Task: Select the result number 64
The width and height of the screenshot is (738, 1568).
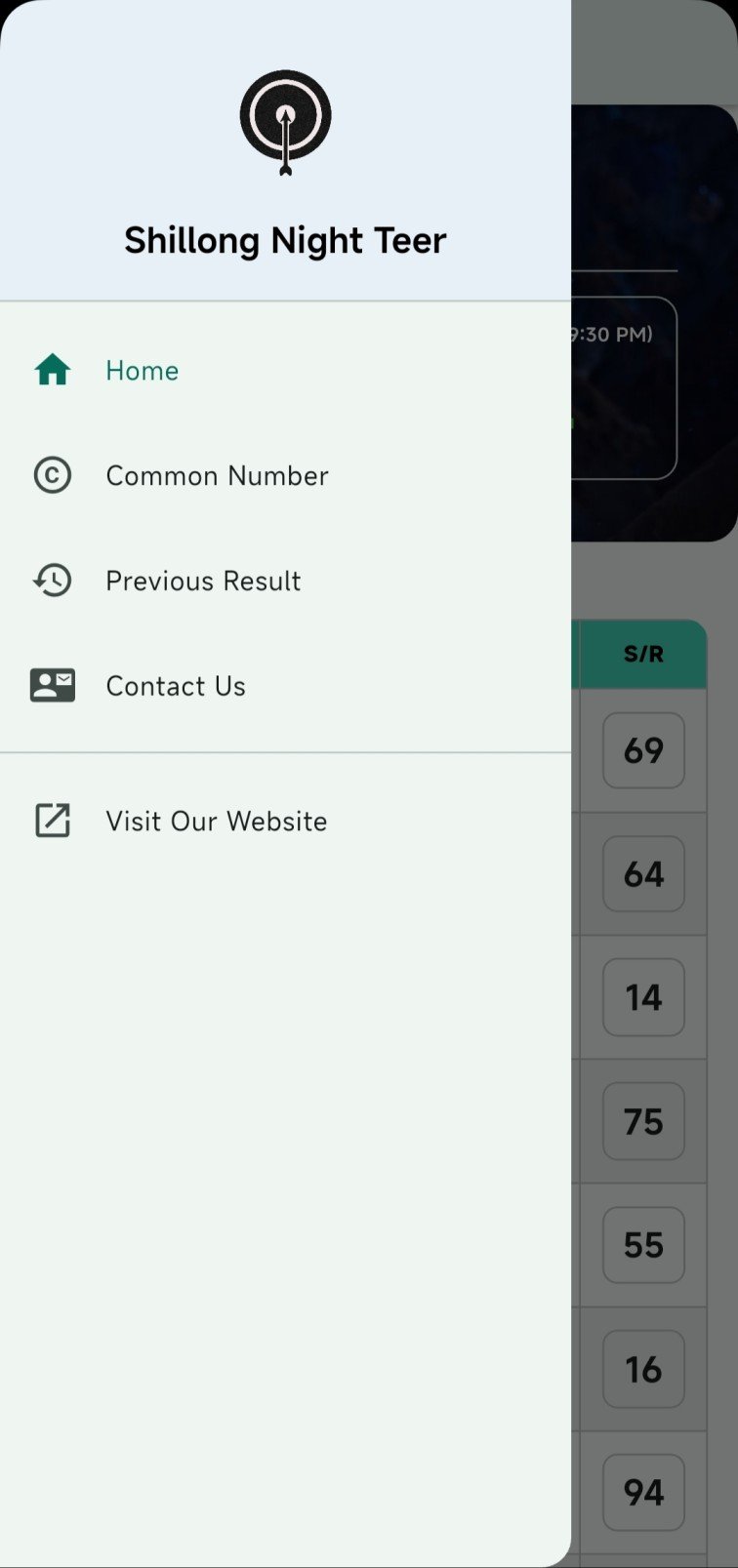Action: (643, 874)
